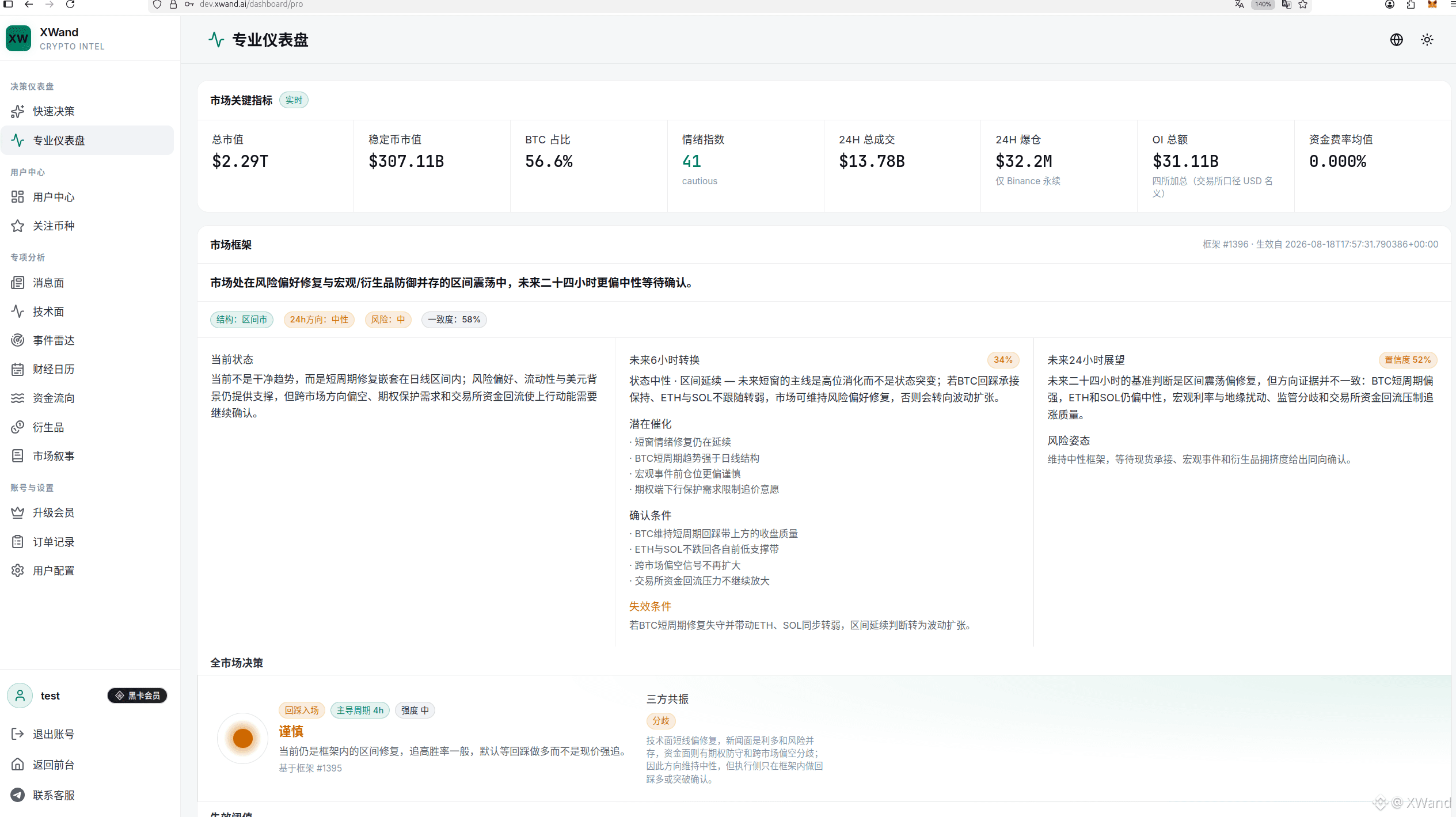Click the OI 总额 $31.11B value
1456x817 pixels.
(1185, 161)
